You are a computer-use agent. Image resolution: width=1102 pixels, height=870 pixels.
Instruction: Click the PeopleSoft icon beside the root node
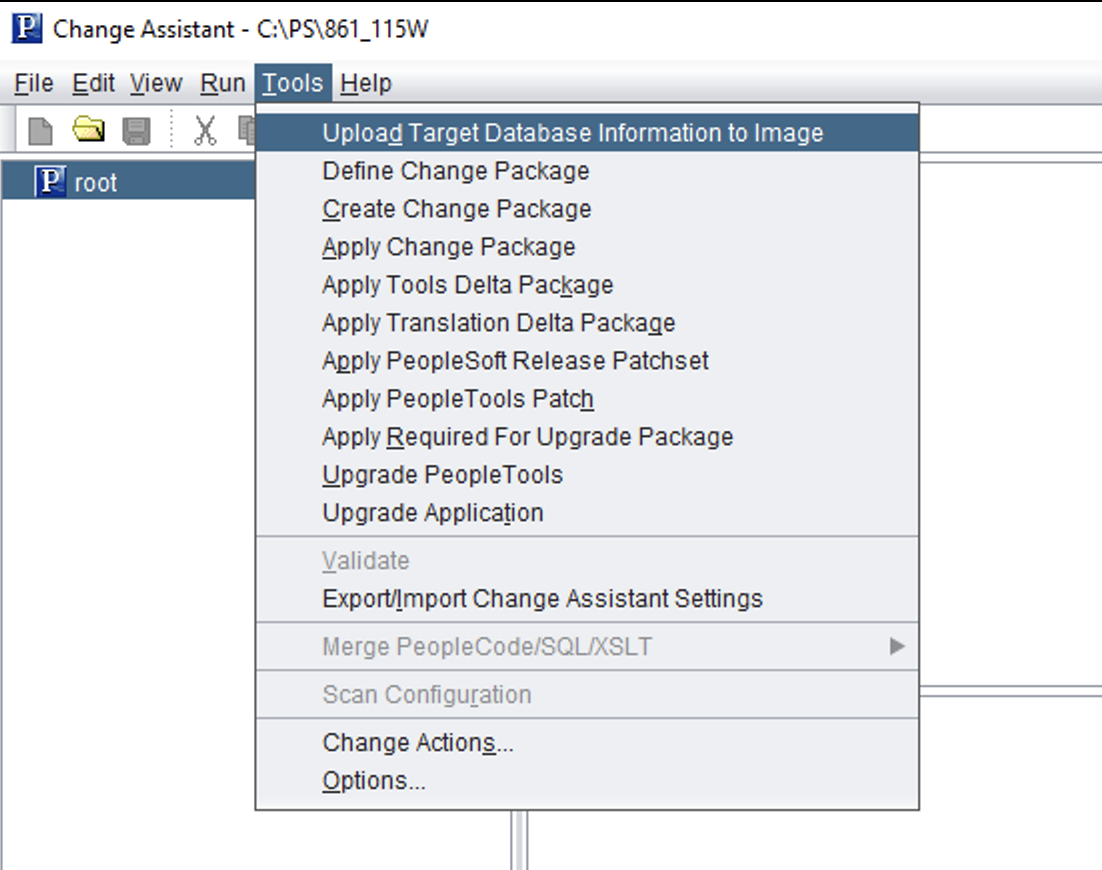(x=48, y=183)
